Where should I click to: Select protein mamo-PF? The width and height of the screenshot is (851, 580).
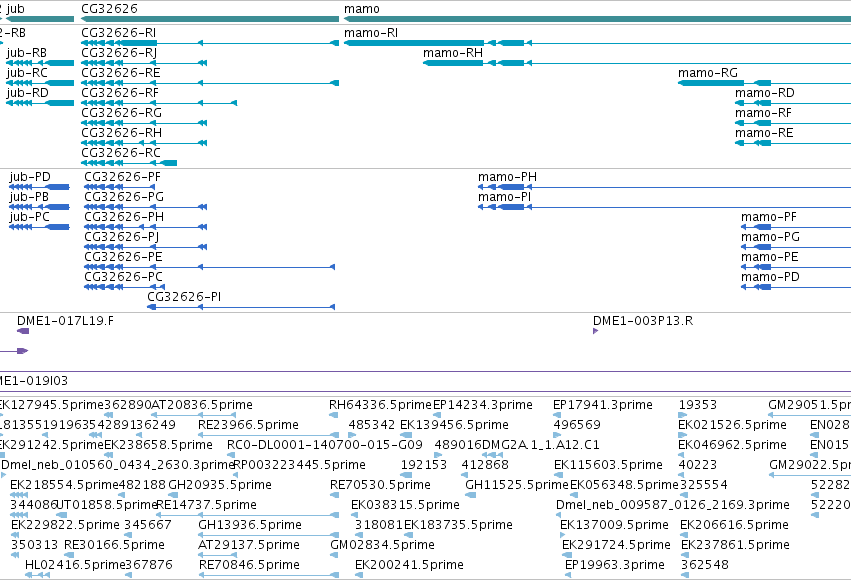click(x=769, y=217)
